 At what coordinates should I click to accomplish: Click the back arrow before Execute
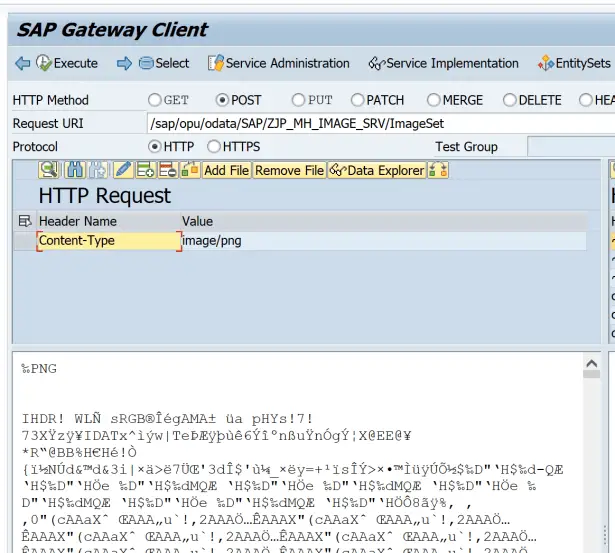click(x=22, y=63)
